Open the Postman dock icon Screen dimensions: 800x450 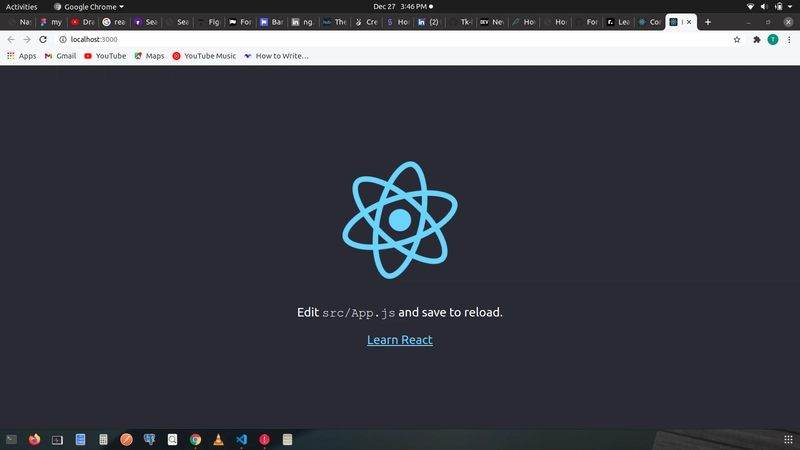(126, 439)
